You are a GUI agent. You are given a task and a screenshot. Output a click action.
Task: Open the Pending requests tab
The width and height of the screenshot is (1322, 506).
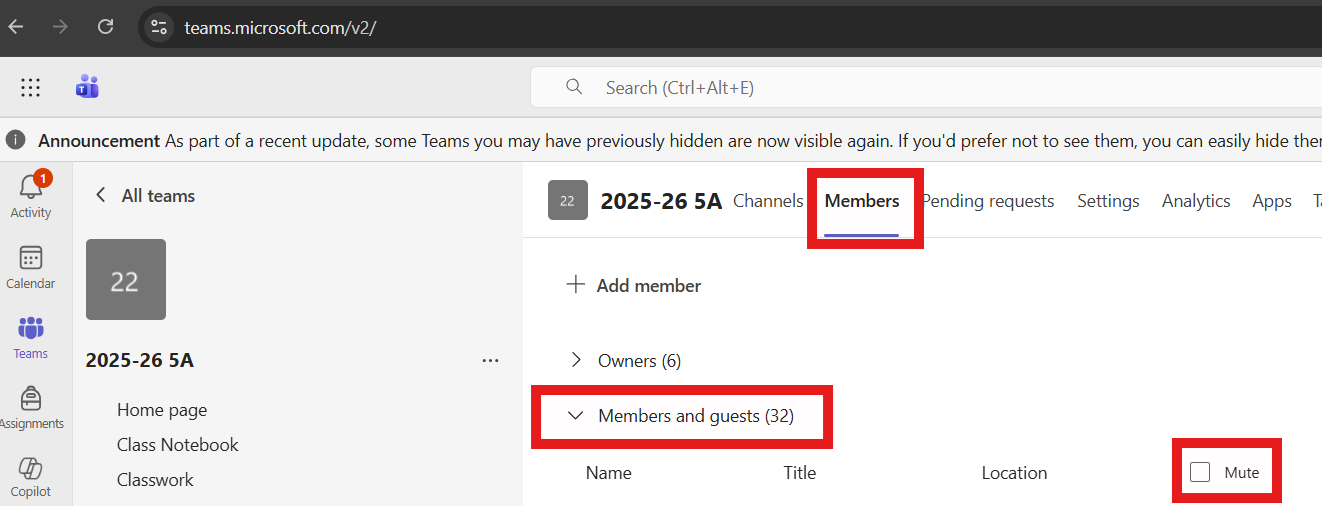988,201
